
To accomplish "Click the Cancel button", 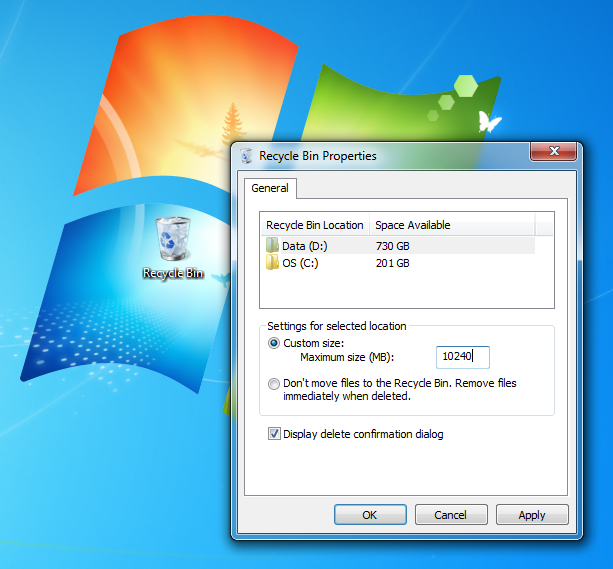I will tap(451, 515).
